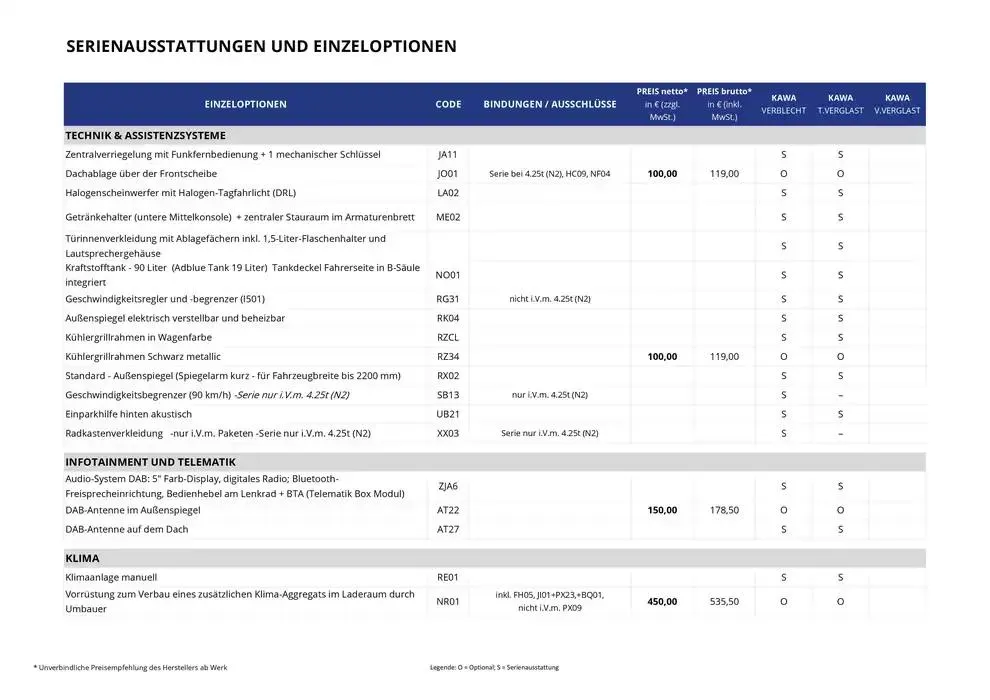The width and height of the screenshot is (990, 700).
Task: Select the EINZELOPTIONEN column header
Action: click(x=246, y=104)
